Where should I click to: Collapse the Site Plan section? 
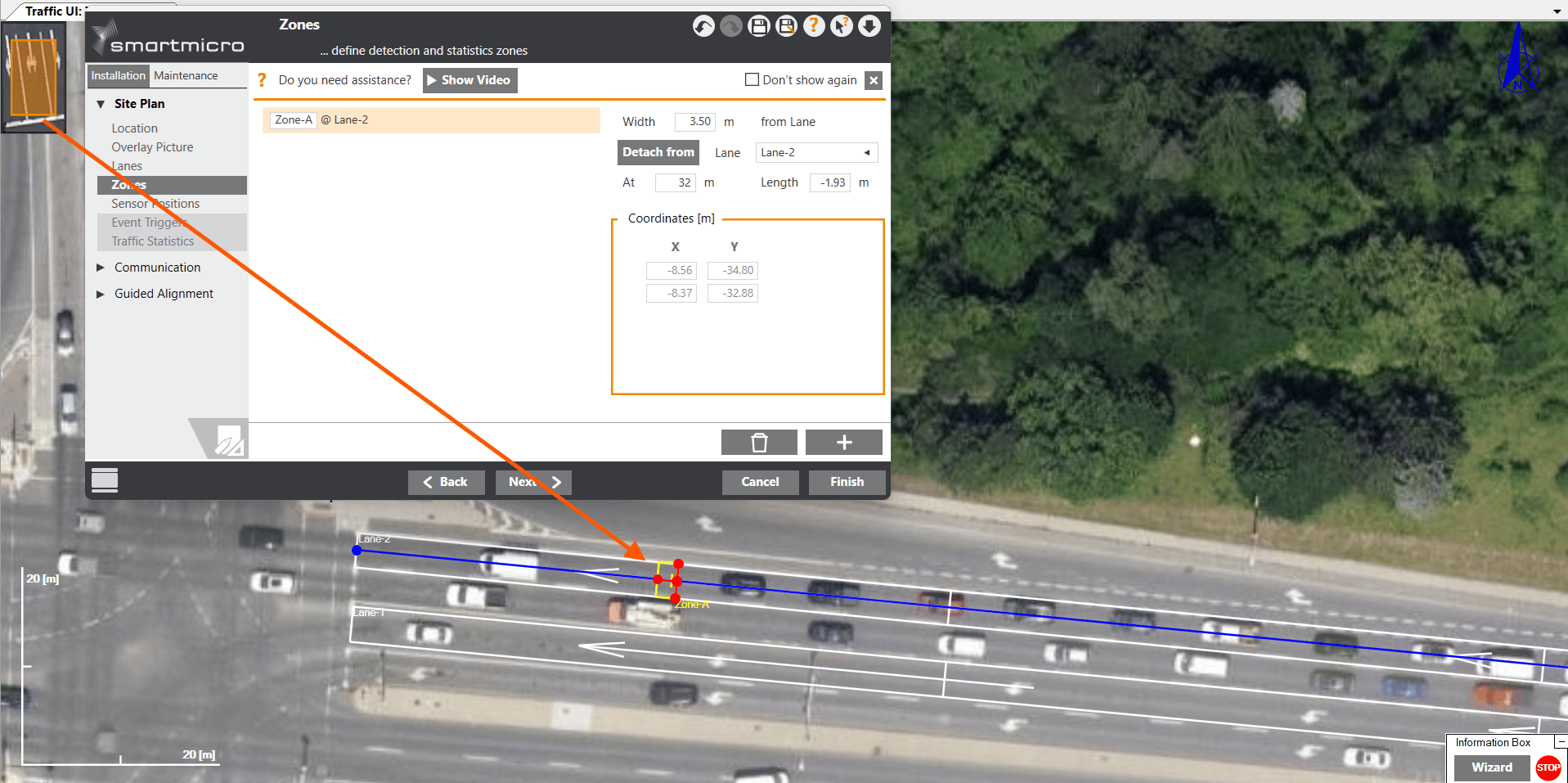click(101, 104)
